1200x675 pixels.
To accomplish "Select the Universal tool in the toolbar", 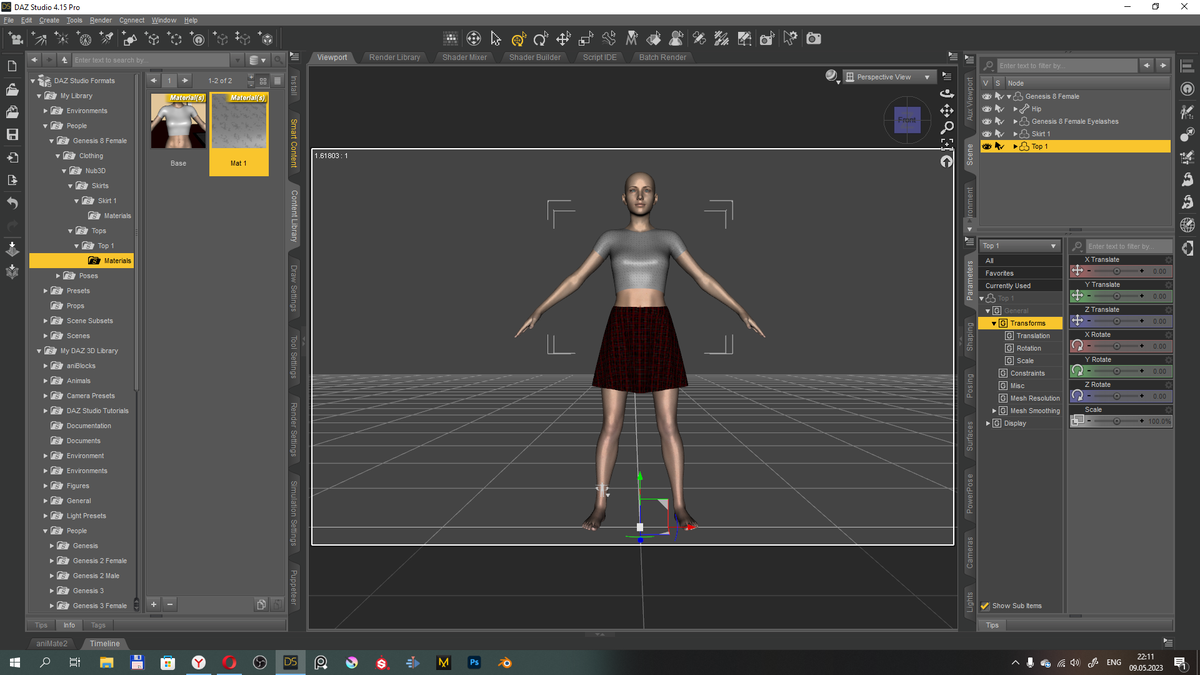I will click(518, 39).
